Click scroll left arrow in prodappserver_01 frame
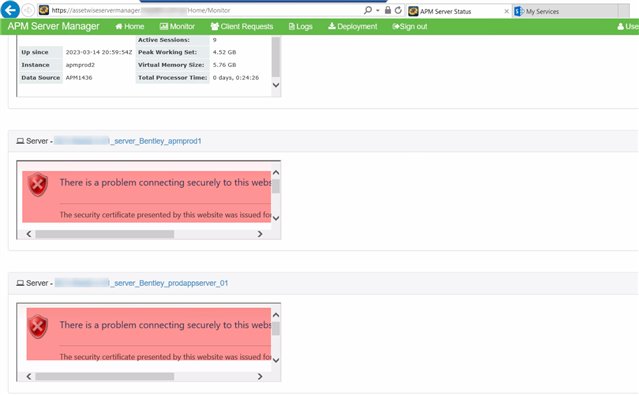Screen dimensions: 639x395 [29, 377]
